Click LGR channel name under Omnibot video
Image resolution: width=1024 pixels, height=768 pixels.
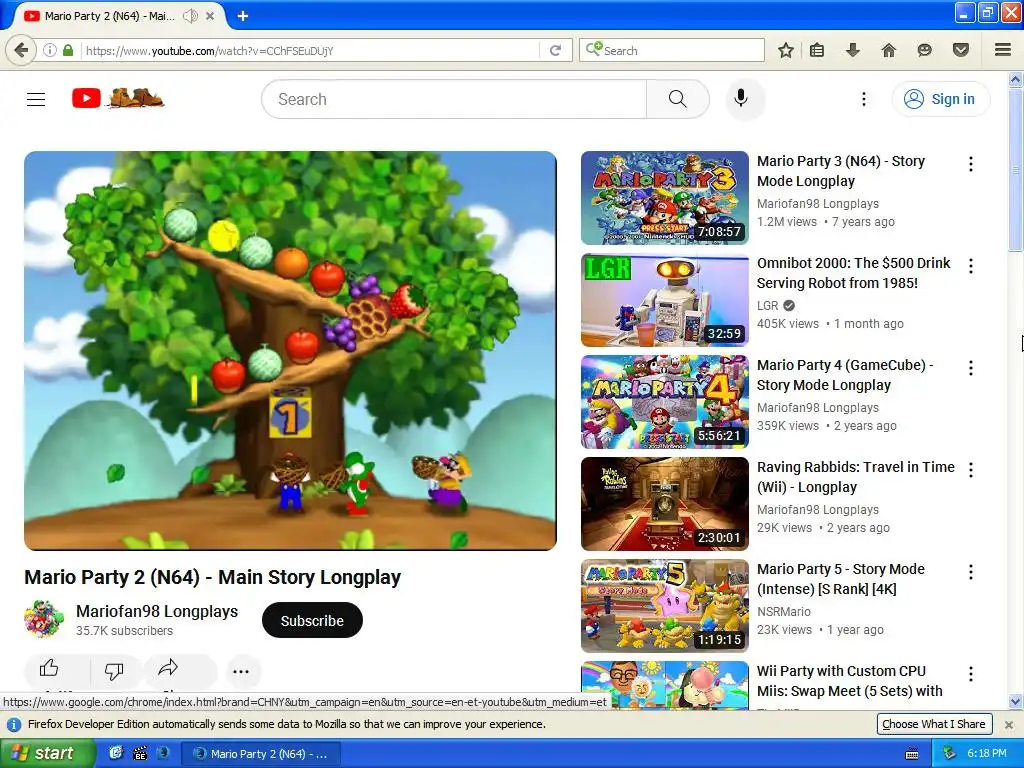tap(767, 306)
